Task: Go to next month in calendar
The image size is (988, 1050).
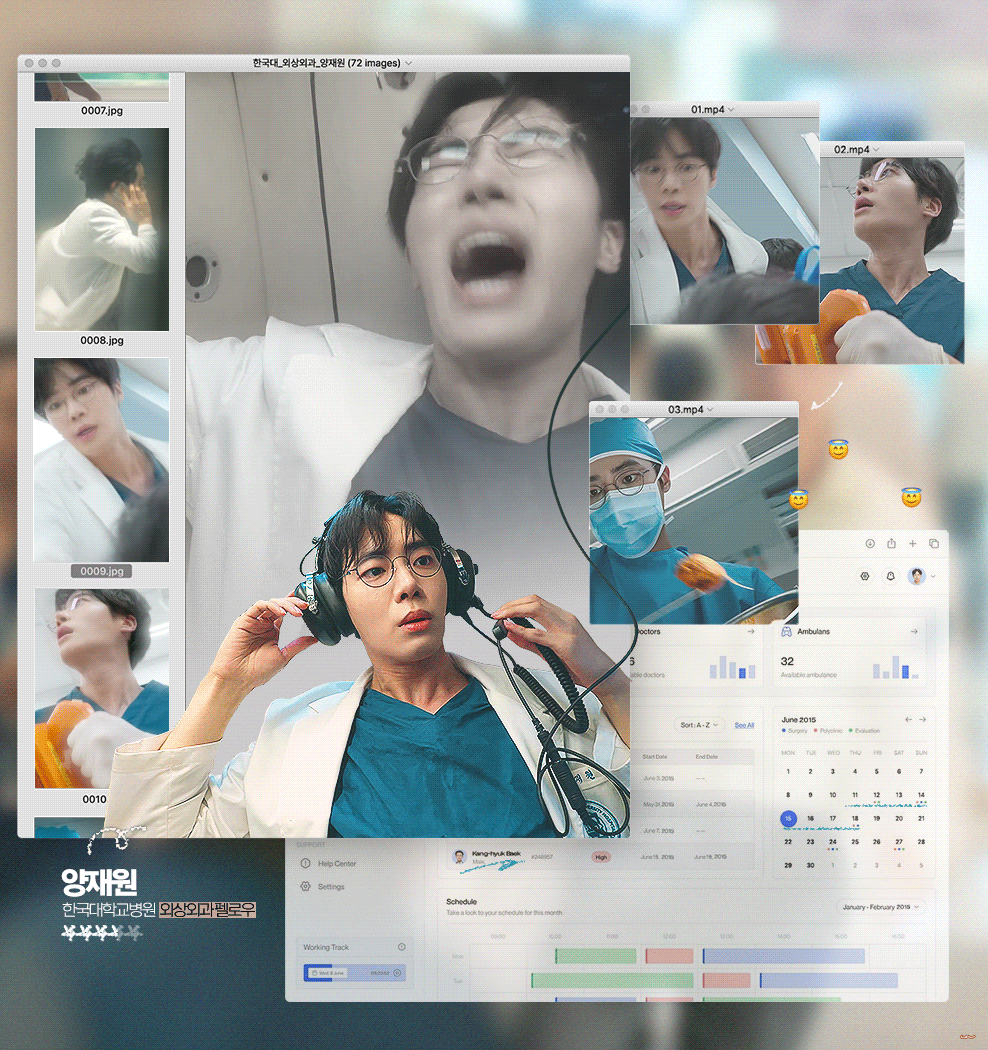Action: coord(922,719)
